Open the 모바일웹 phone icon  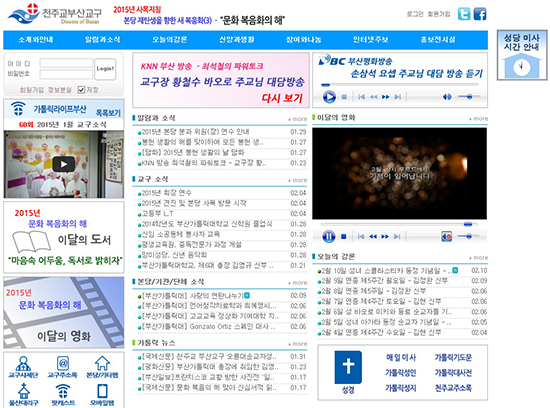pyautogui.click(x=102, y=395)
